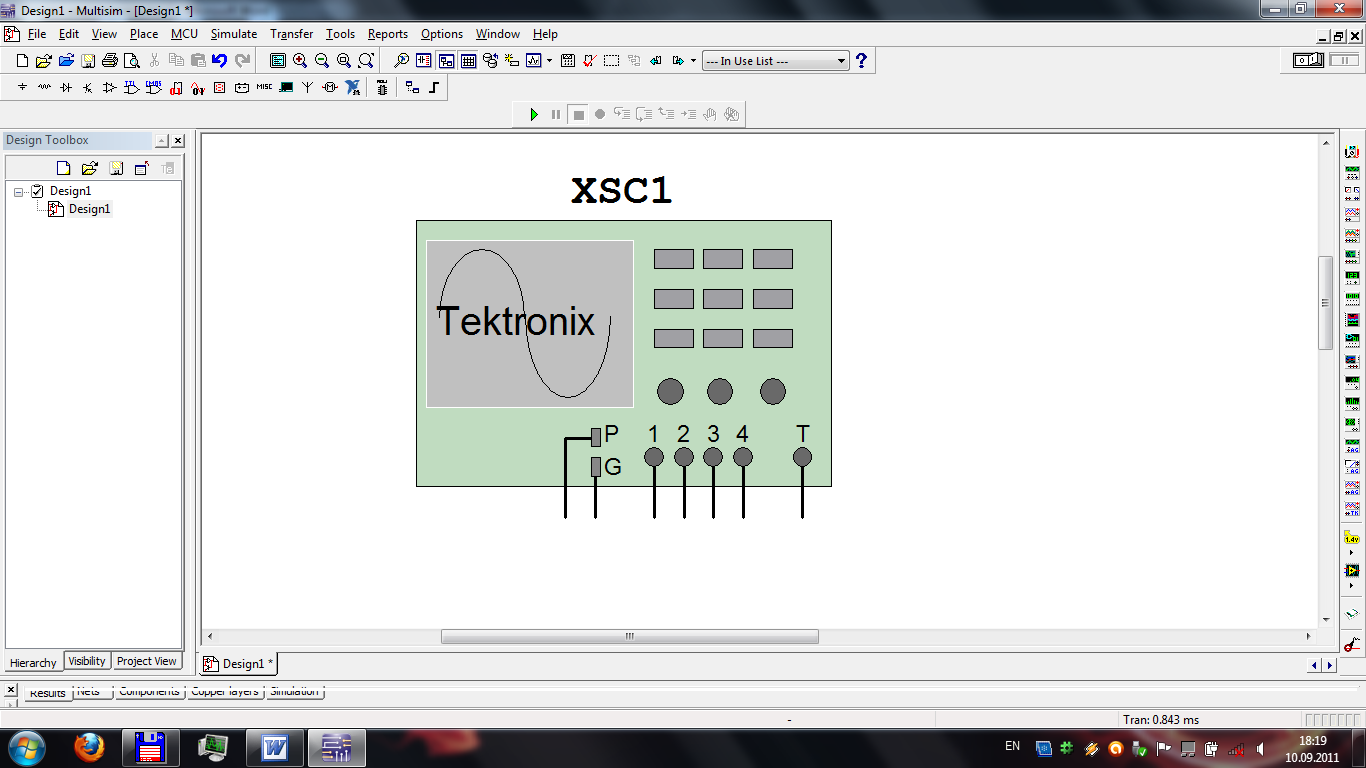The height and width of the screenshot is (768, 1366).
Task: Select the Current Probe at bottom of instruments bar
Action: pos(1352,645)
